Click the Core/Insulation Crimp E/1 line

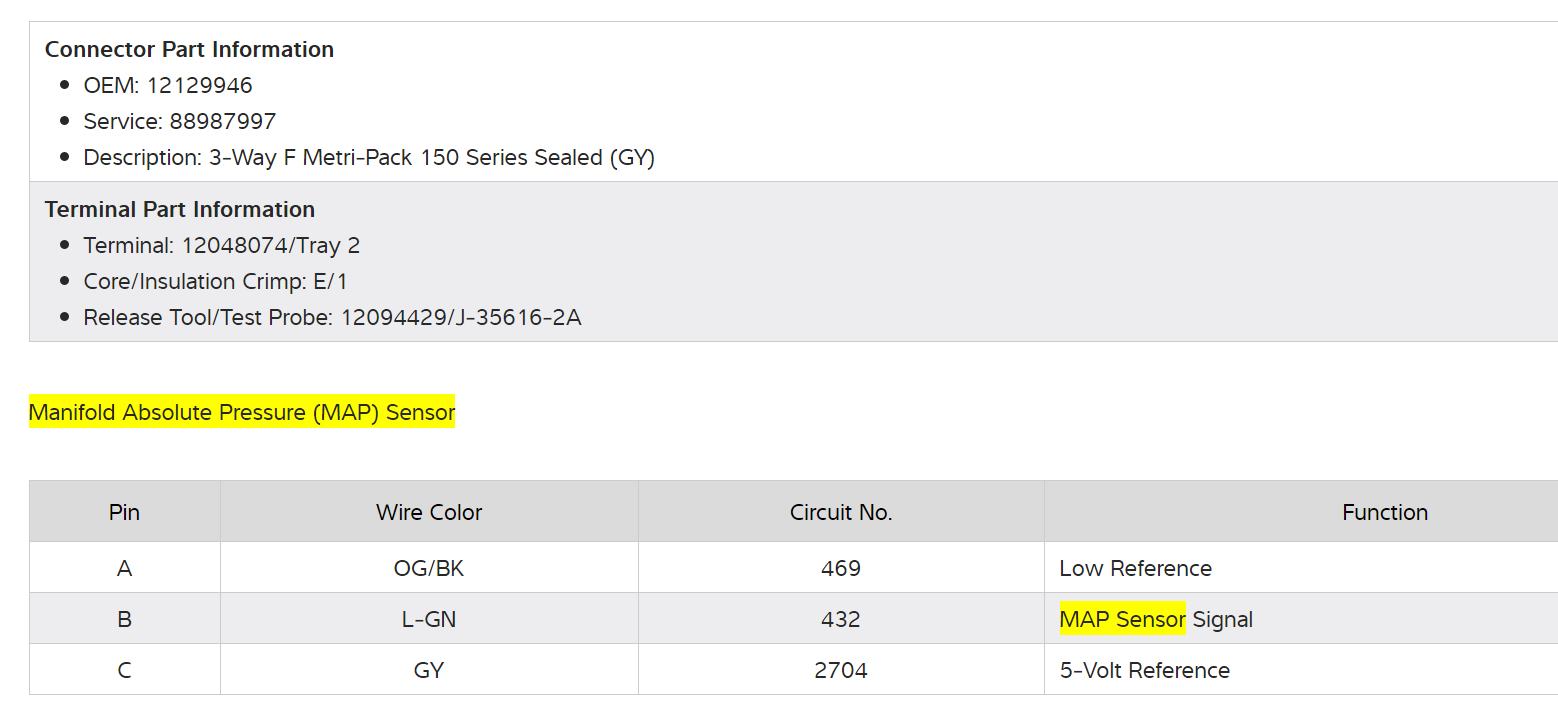click(x=215, y=282)
